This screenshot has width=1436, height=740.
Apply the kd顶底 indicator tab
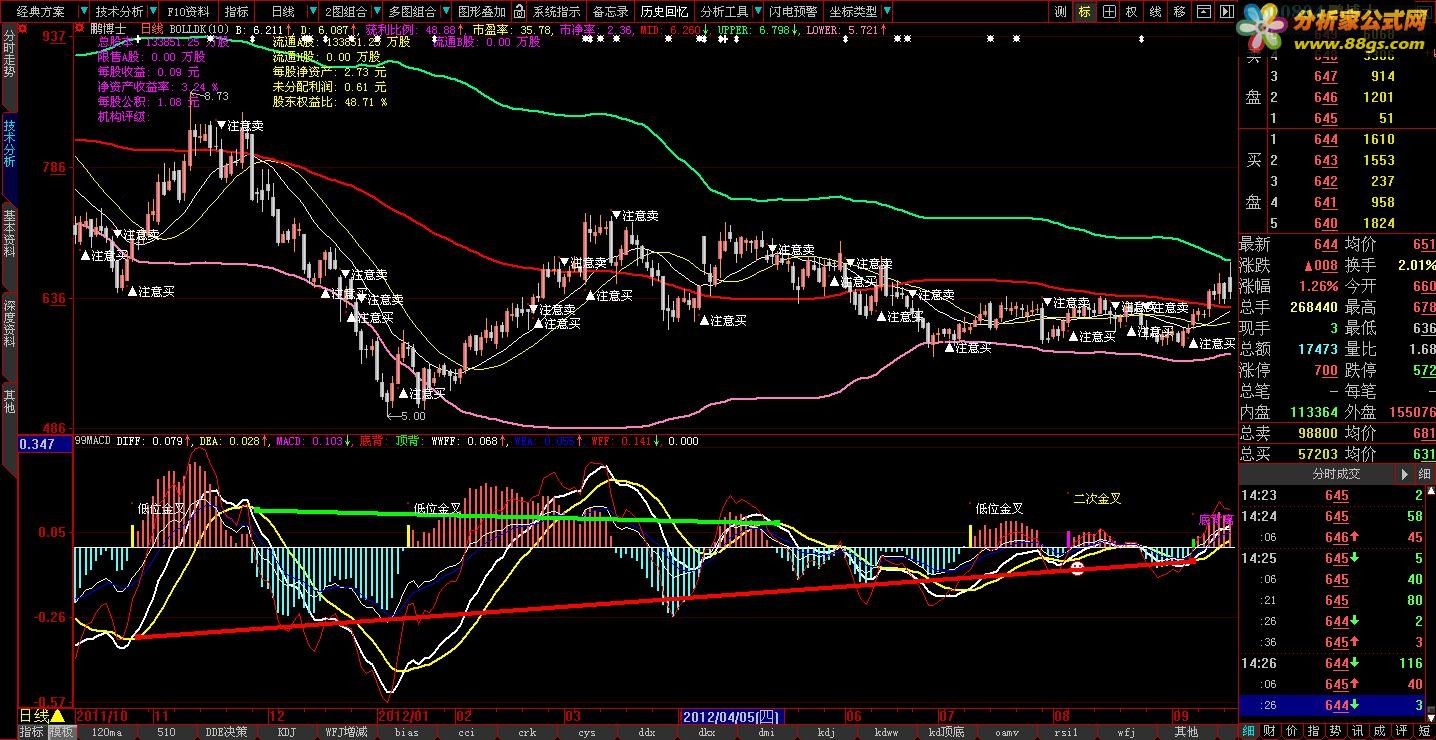[x=946, y=732]
